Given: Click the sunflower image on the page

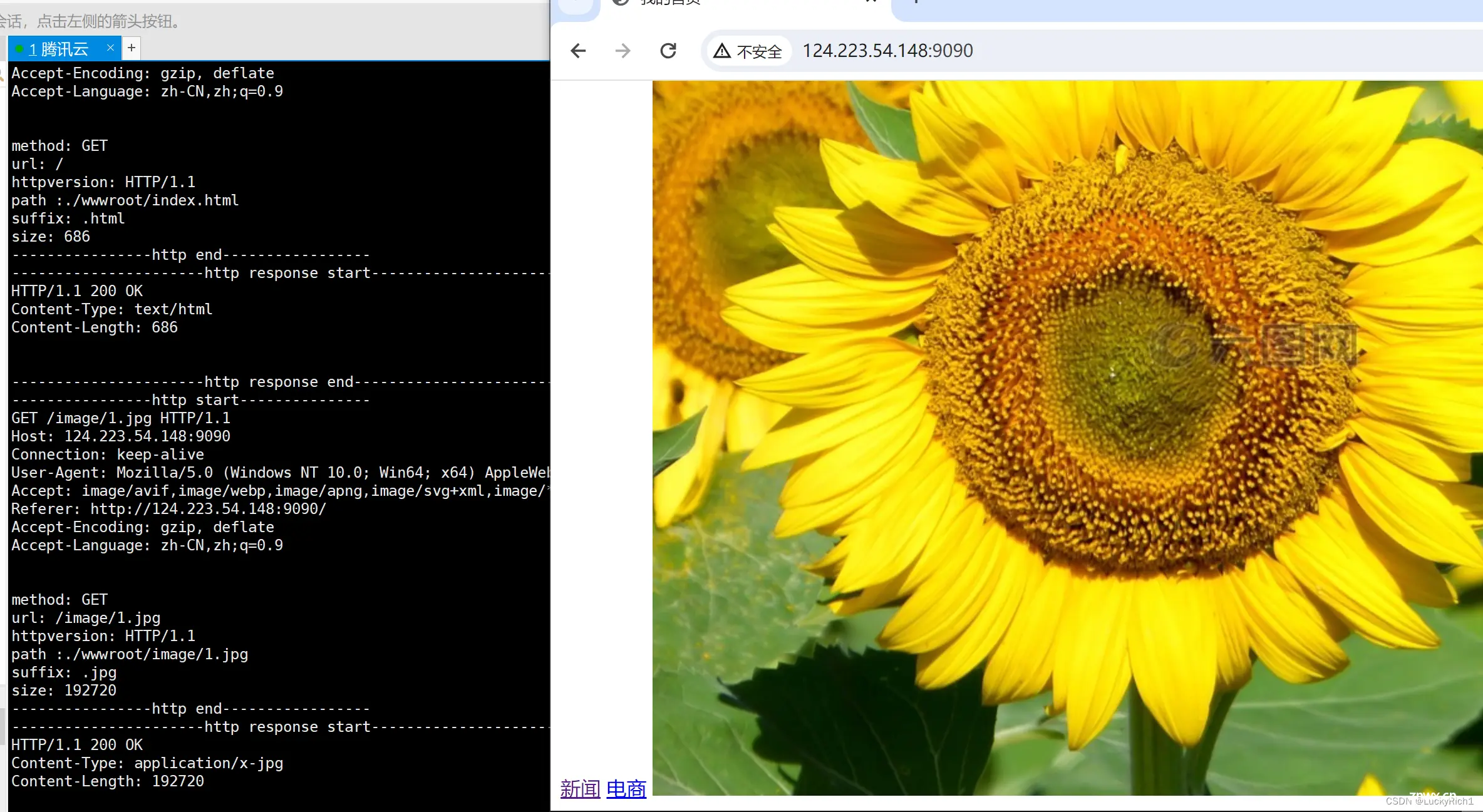Looking at the screenshot, I should click(1067, 438).
